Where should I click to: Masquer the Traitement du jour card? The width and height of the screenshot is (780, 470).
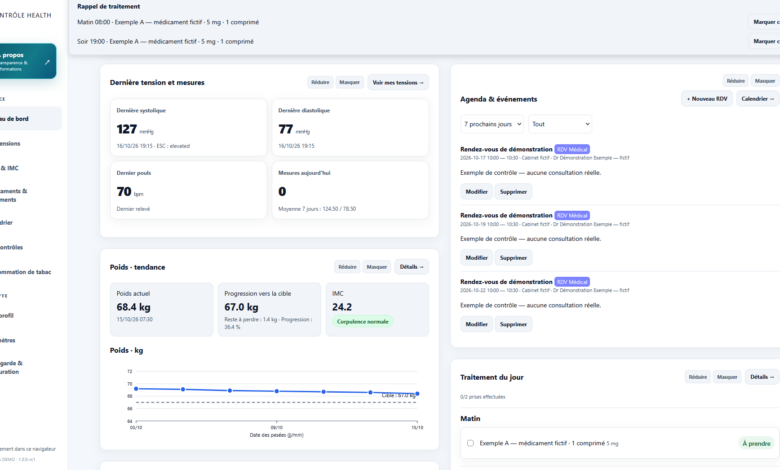[x=727, y=377]
